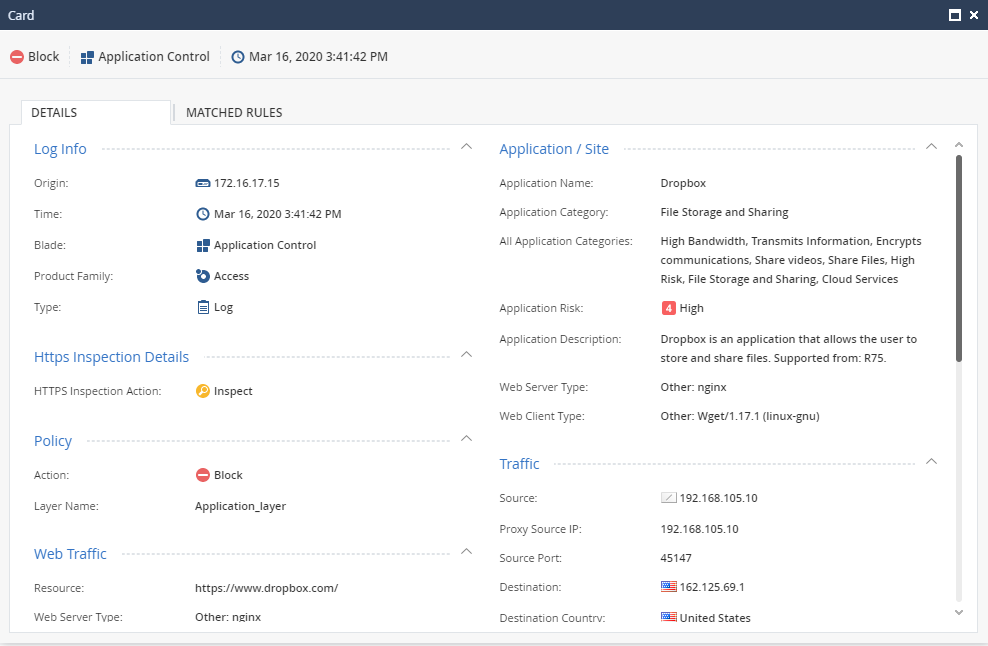The image size is (988, 646).
Task: Select the Details tab
Action: (x=55, y=113)
